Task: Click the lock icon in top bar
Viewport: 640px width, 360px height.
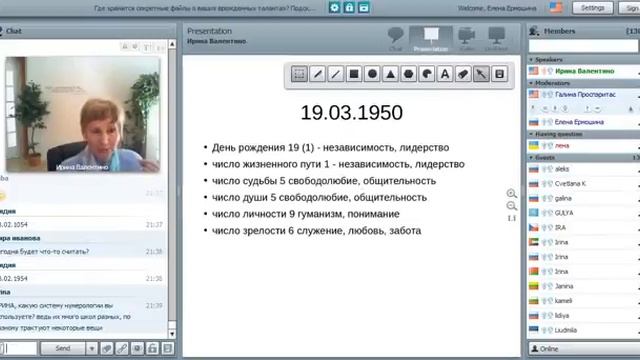Action: point(349,7)
